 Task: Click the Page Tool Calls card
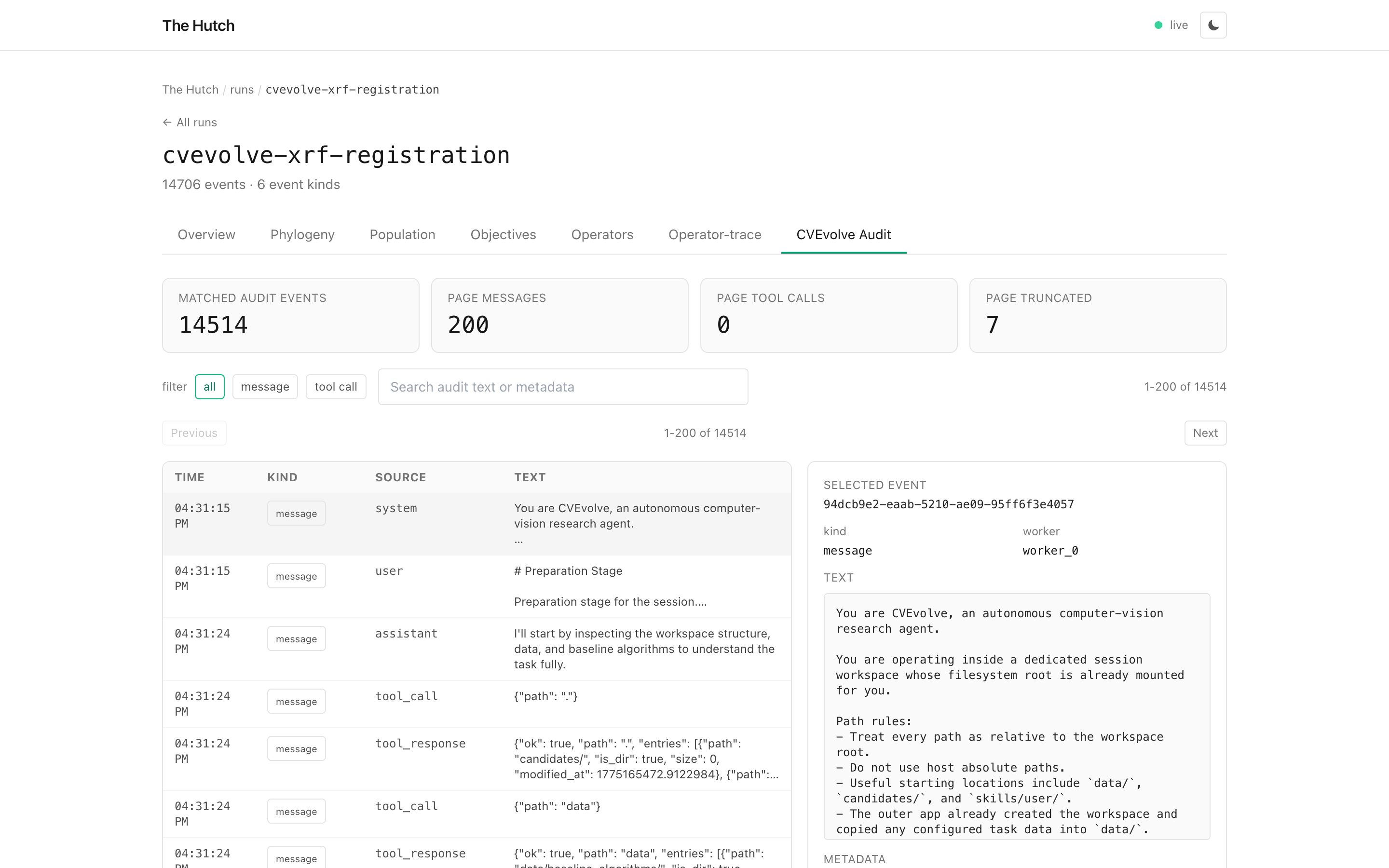tap(829, 315)
